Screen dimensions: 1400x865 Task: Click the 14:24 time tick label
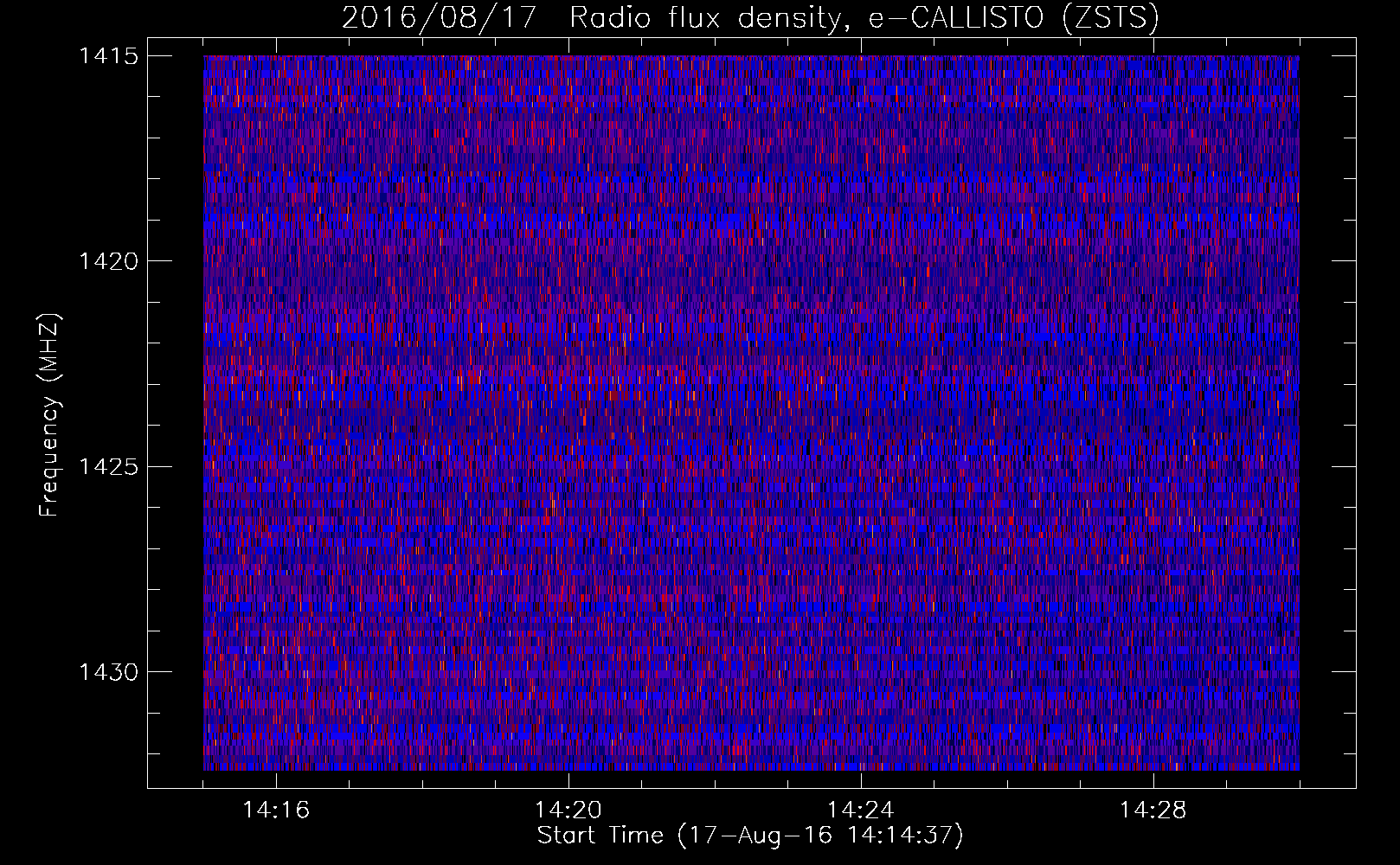point(861,811)
